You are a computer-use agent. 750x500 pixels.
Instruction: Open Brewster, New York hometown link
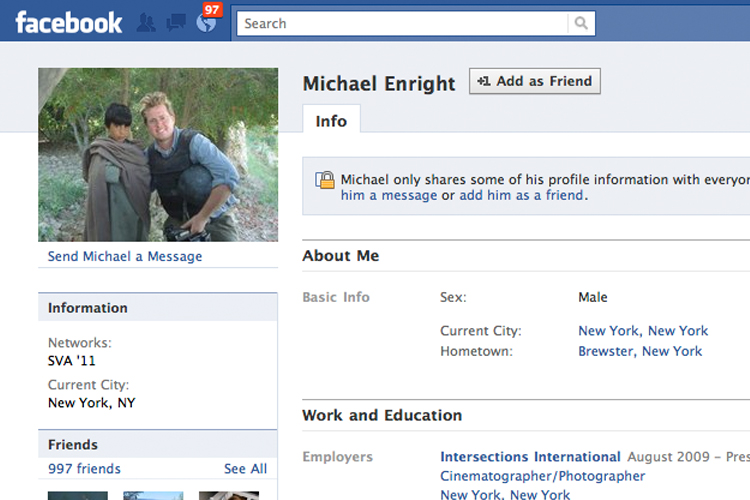point(640,351)
